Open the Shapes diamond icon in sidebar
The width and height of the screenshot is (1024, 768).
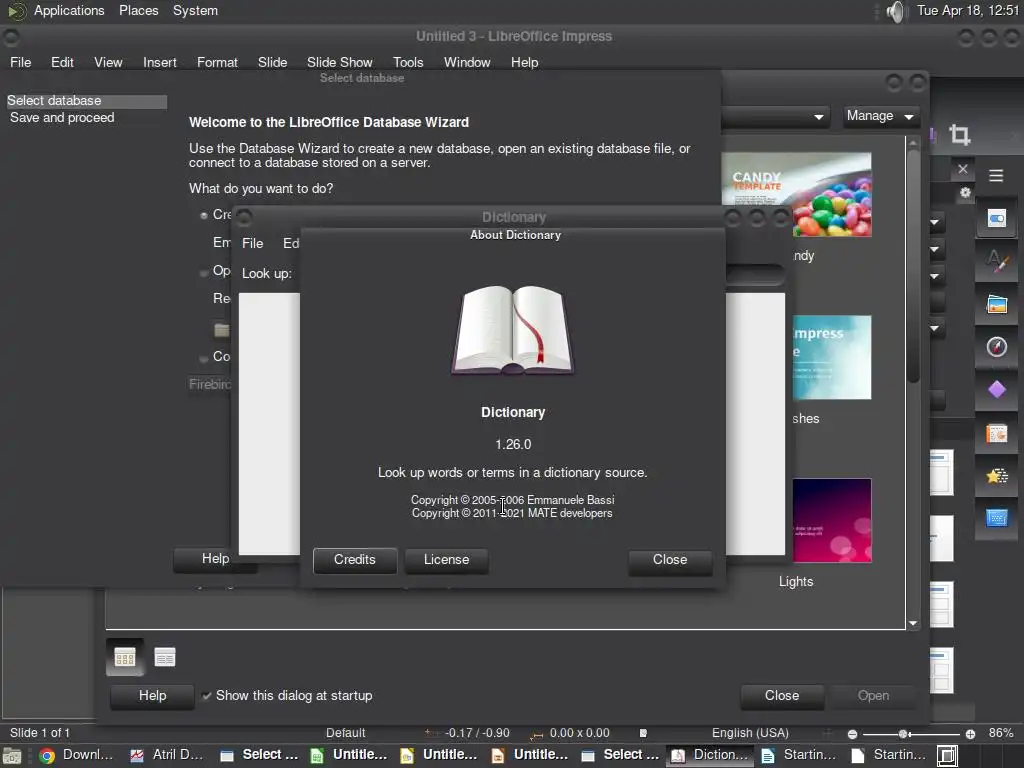997,390
